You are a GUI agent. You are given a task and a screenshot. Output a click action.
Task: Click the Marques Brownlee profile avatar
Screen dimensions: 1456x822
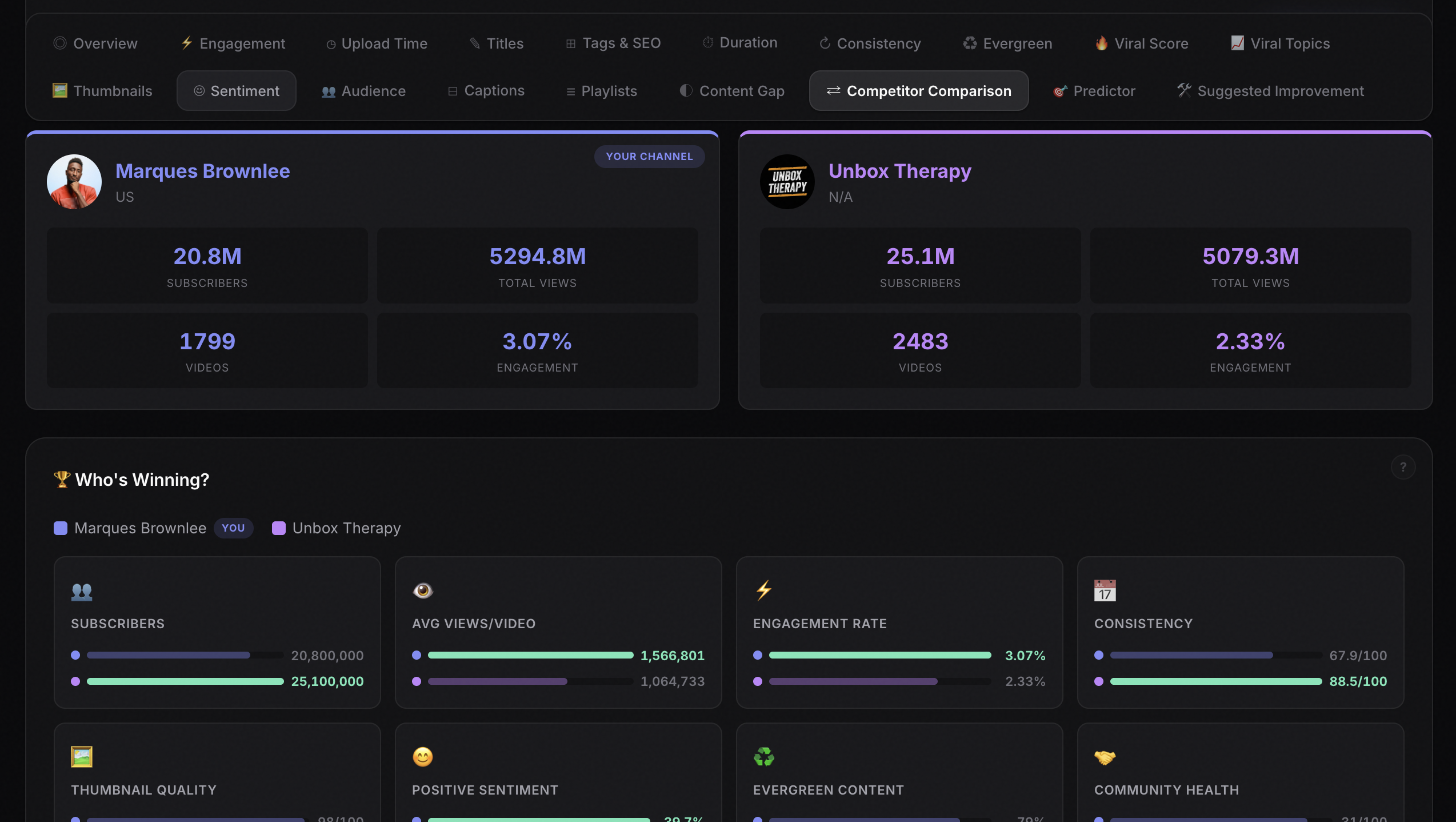coord(74,181)
